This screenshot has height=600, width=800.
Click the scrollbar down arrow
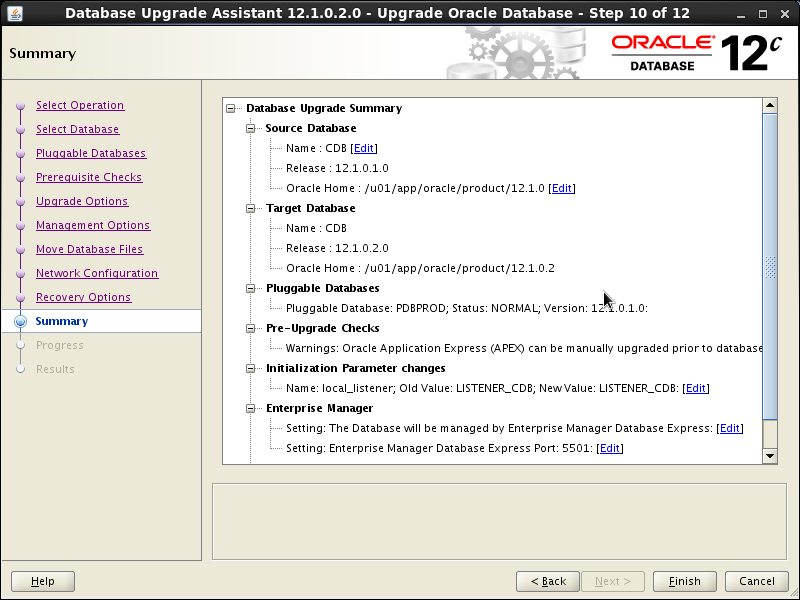click(770, 456)
